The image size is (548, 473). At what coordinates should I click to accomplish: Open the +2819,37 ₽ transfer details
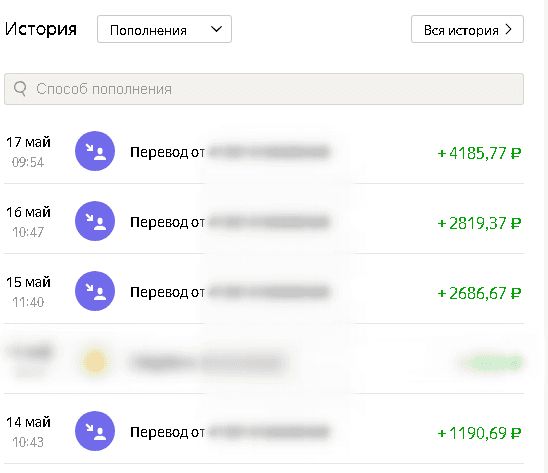click(x=479, y=223)
